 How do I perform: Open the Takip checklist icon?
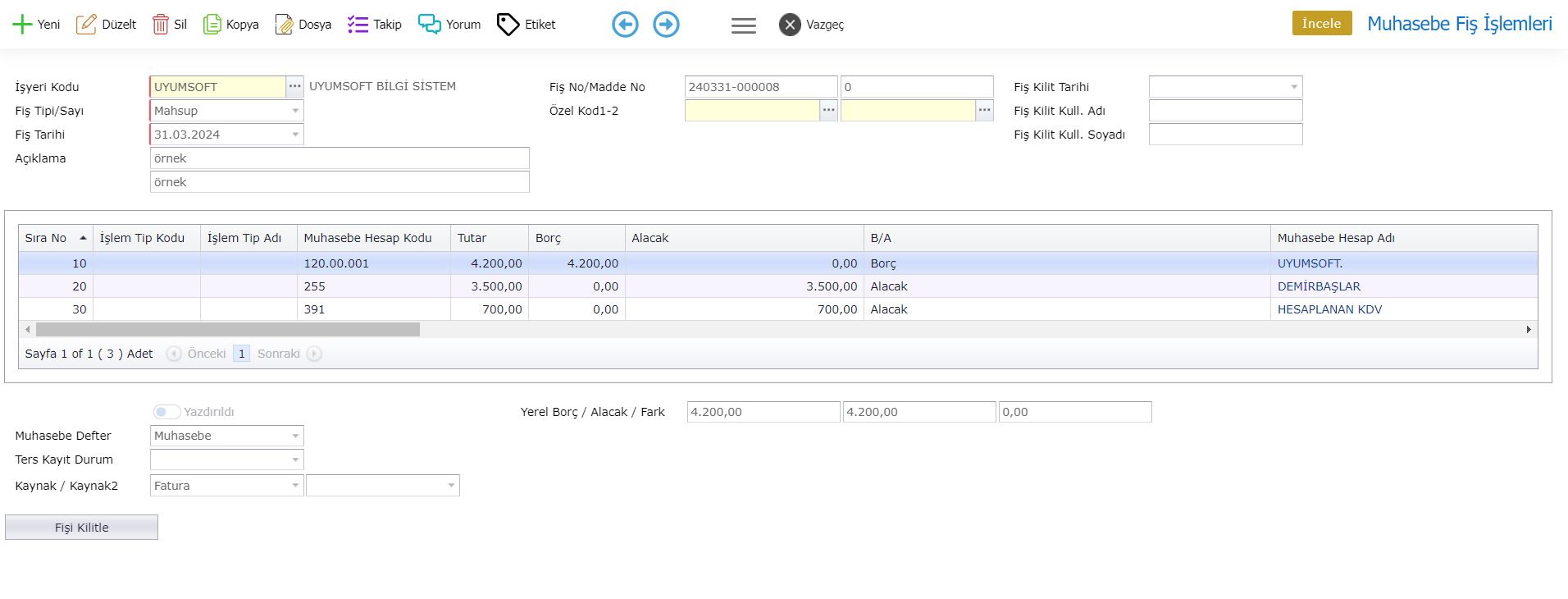click(358, 25)
